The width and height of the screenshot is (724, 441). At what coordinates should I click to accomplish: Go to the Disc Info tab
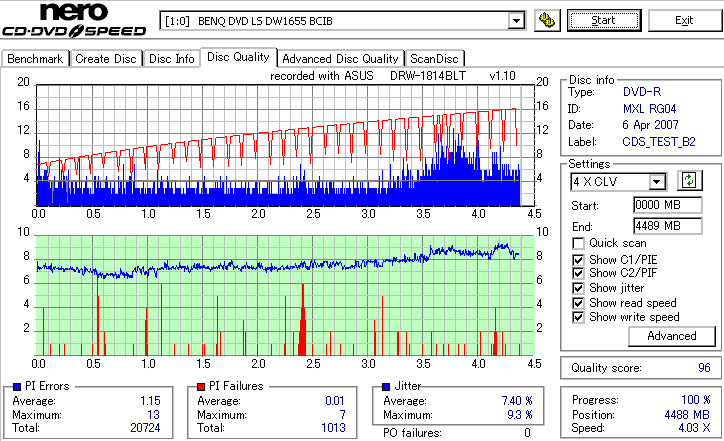tap(171, 59)
